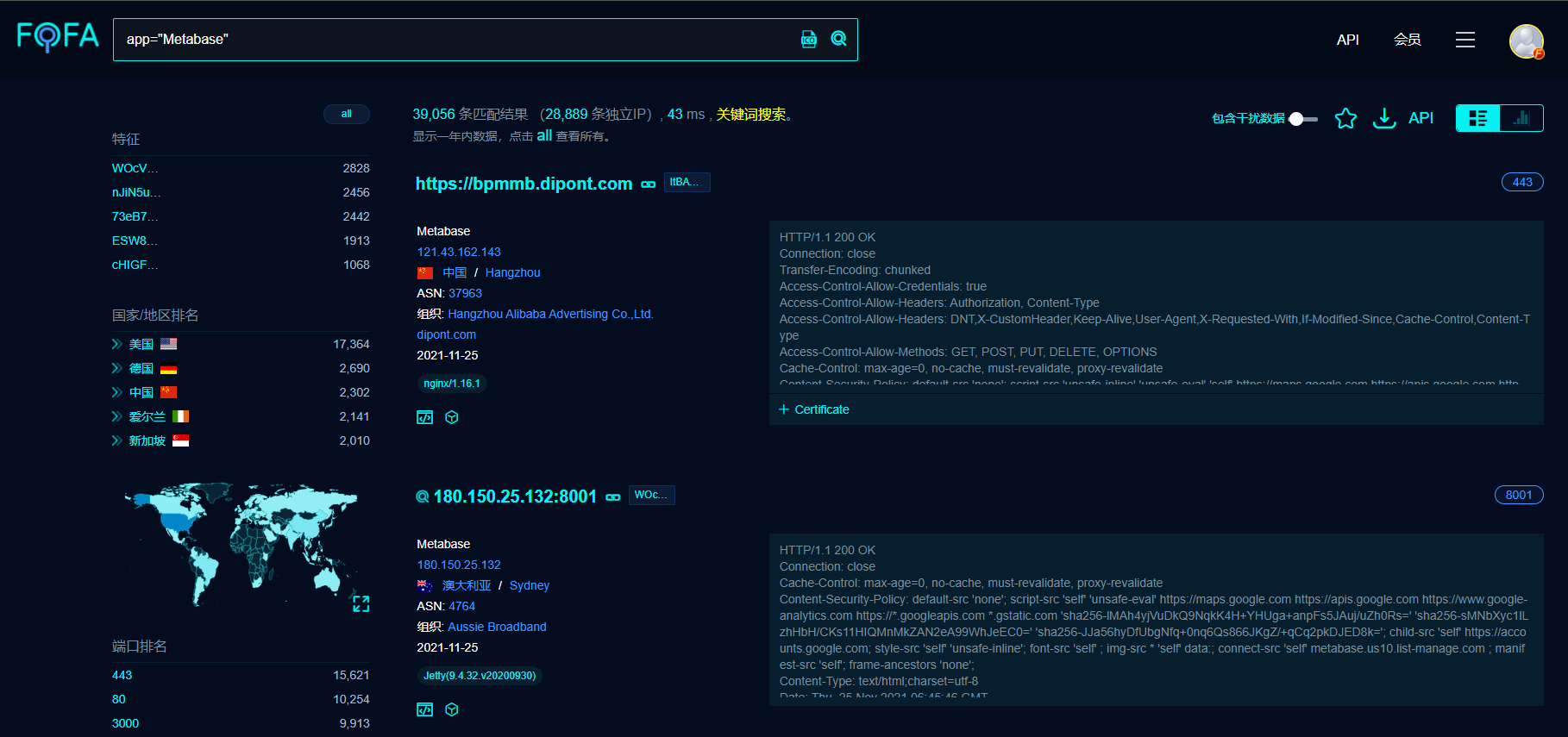
Task: Click the nginx/1.16.1 tag
Action: [452, 384]
